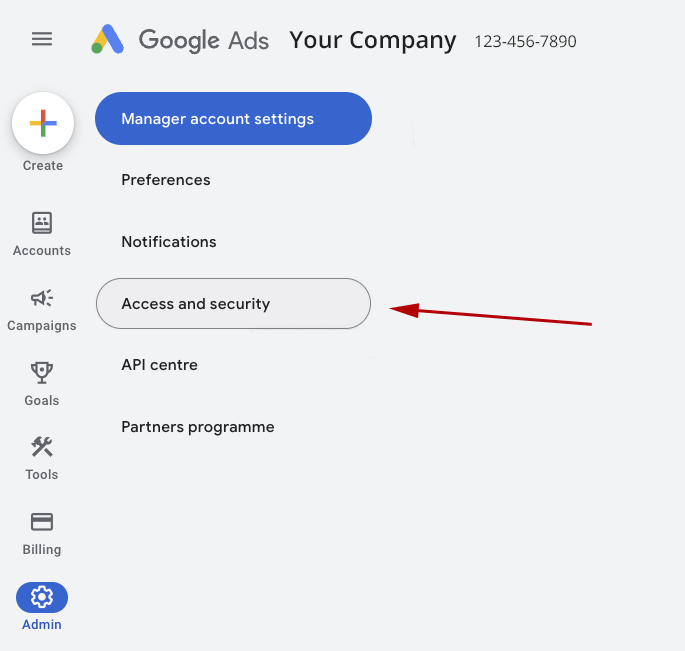Open the Tools wrench and hammer icon

(x=42, y=447)
